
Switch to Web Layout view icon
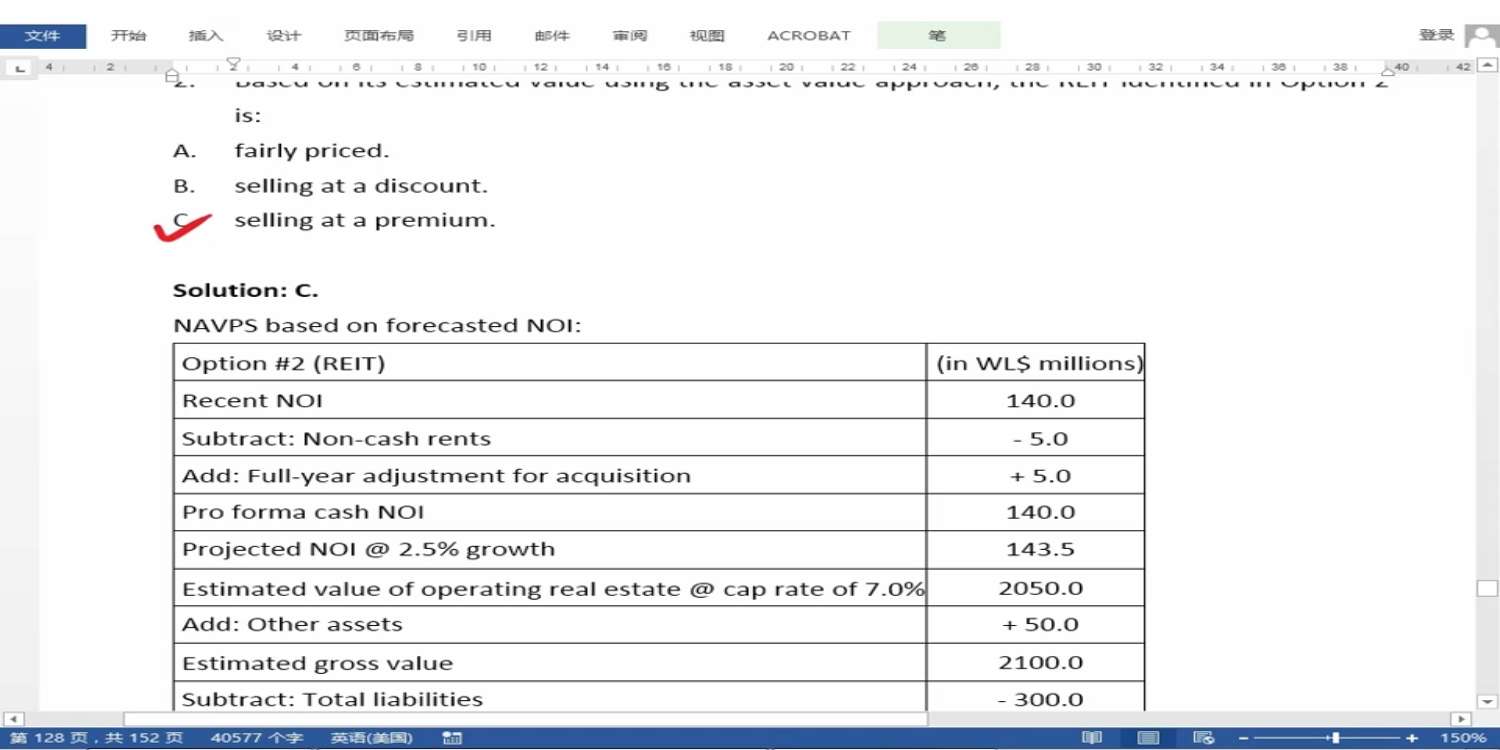1204,738
